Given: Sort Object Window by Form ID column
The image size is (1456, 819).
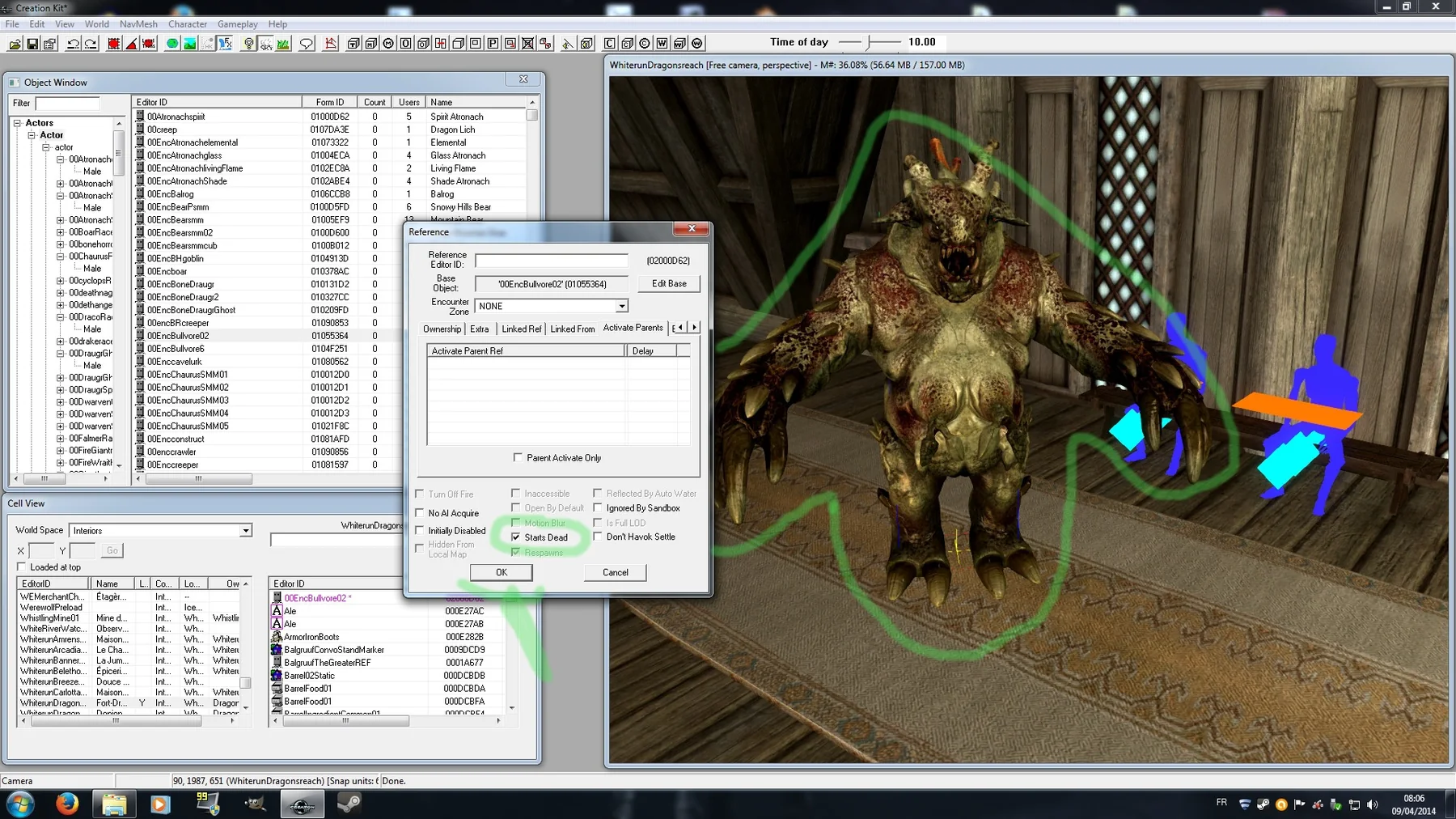Looking at the screenshot, I should (330, 102).
